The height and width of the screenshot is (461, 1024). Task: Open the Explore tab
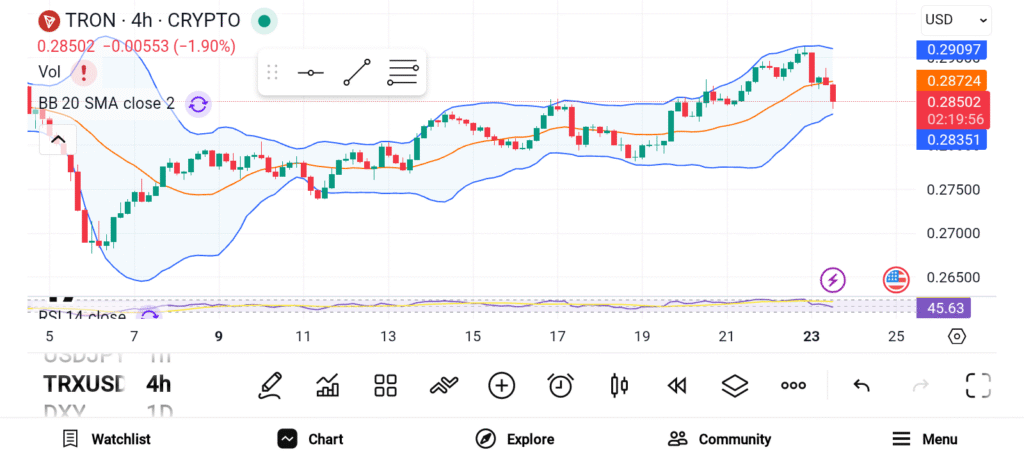click(x=514, y=439)
